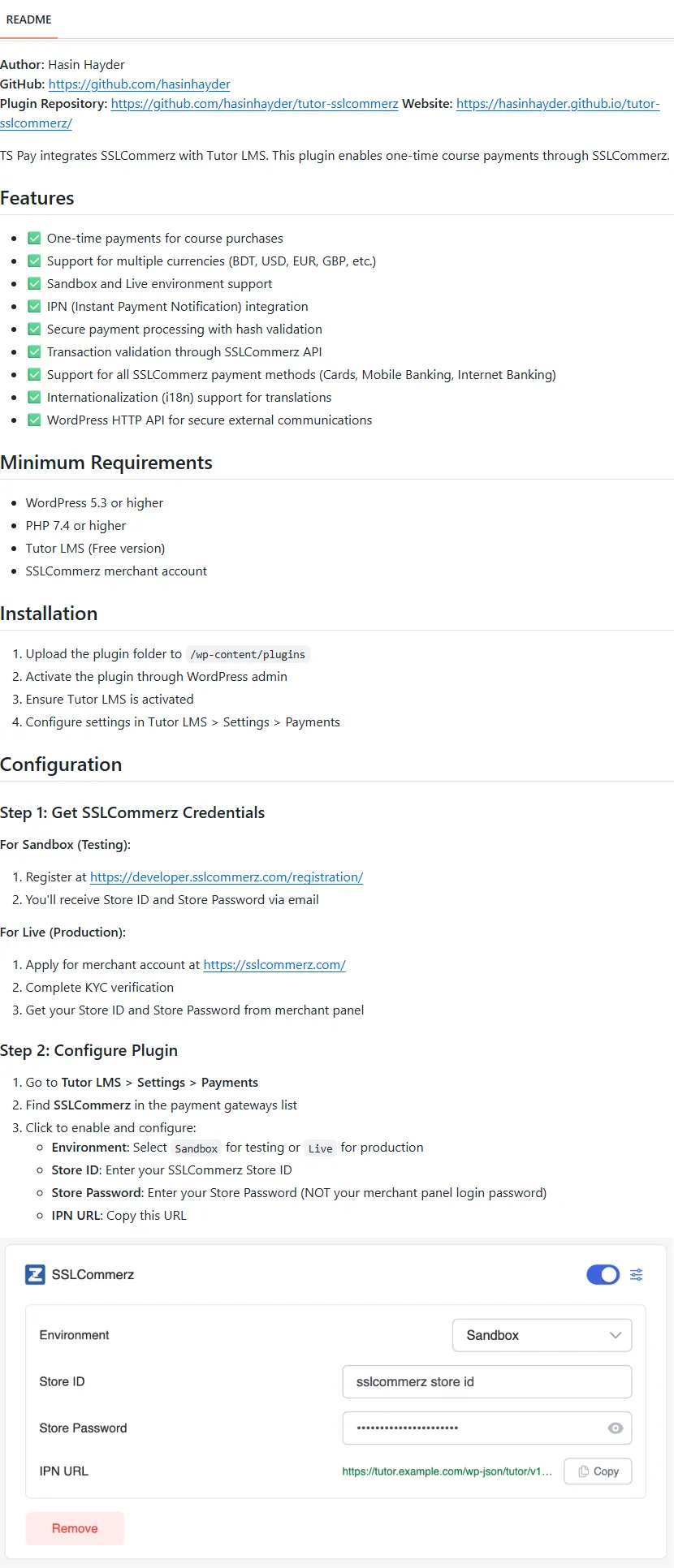Image resolution: width=674 pixels, height=1568 pixels.
Task: Click the green check beside One-time payments
Action: pos(34,239)
